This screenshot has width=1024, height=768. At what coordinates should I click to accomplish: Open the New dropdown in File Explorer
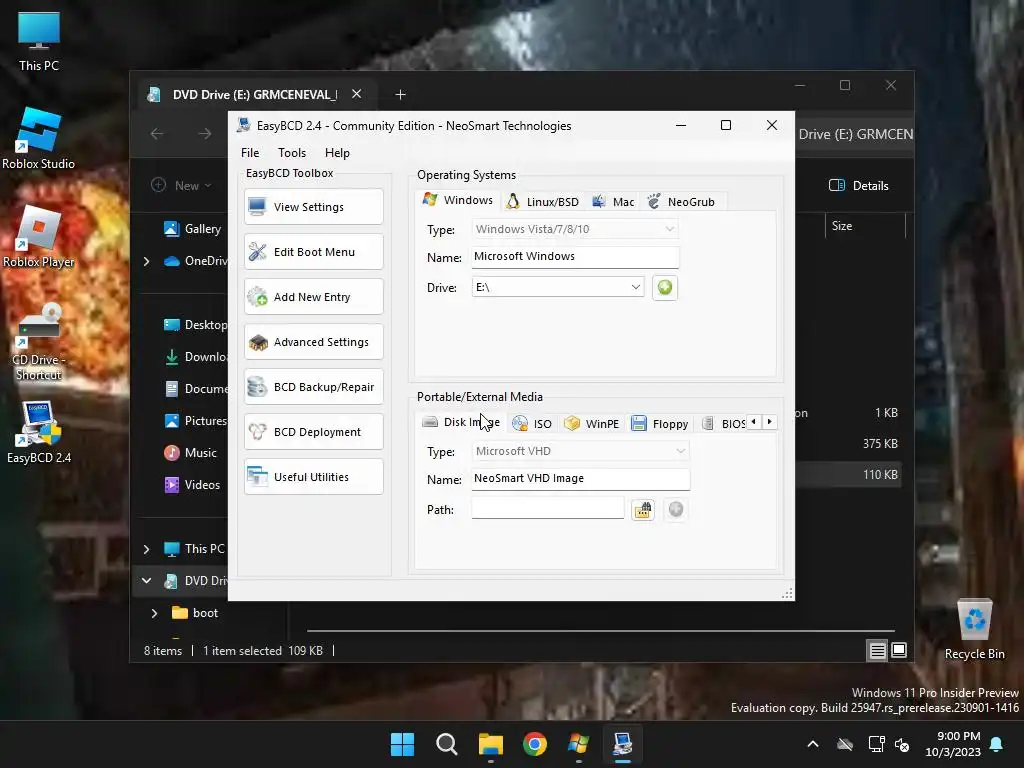click(x=182, y=185)
